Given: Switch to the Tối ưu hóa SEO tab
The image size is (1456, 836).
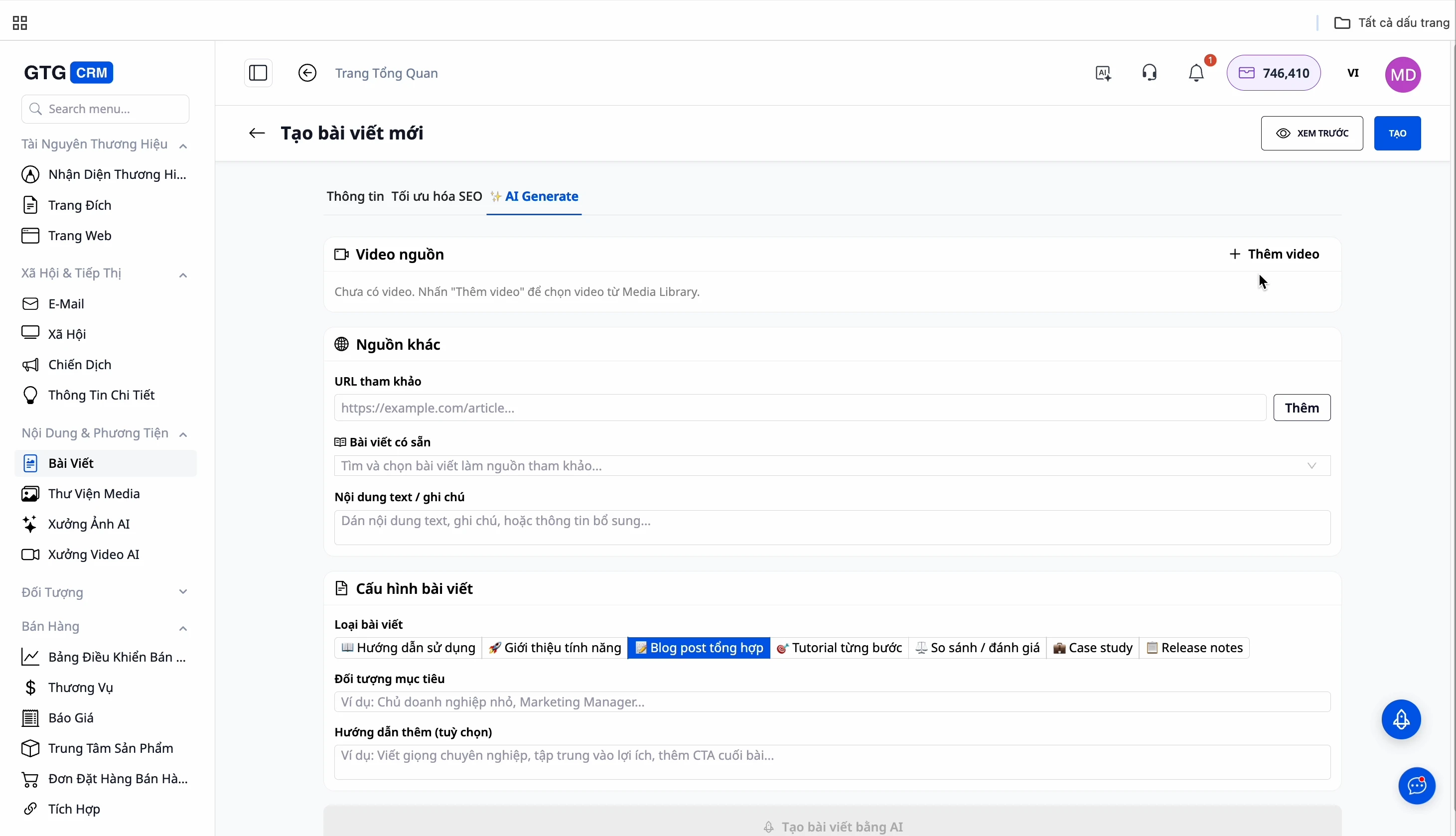Looking at the screenshot, I should 437,196.
